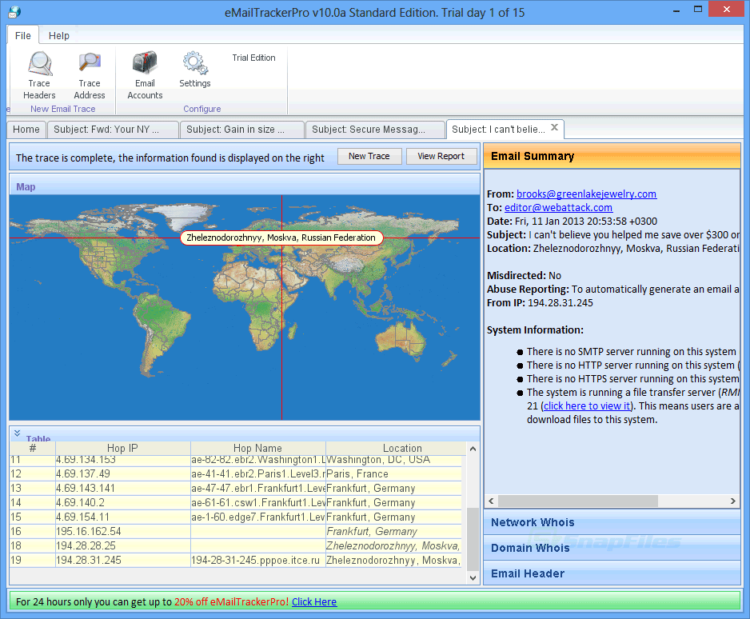Click the View Report button
Screen dimensions: 750x619
[441, 156]
